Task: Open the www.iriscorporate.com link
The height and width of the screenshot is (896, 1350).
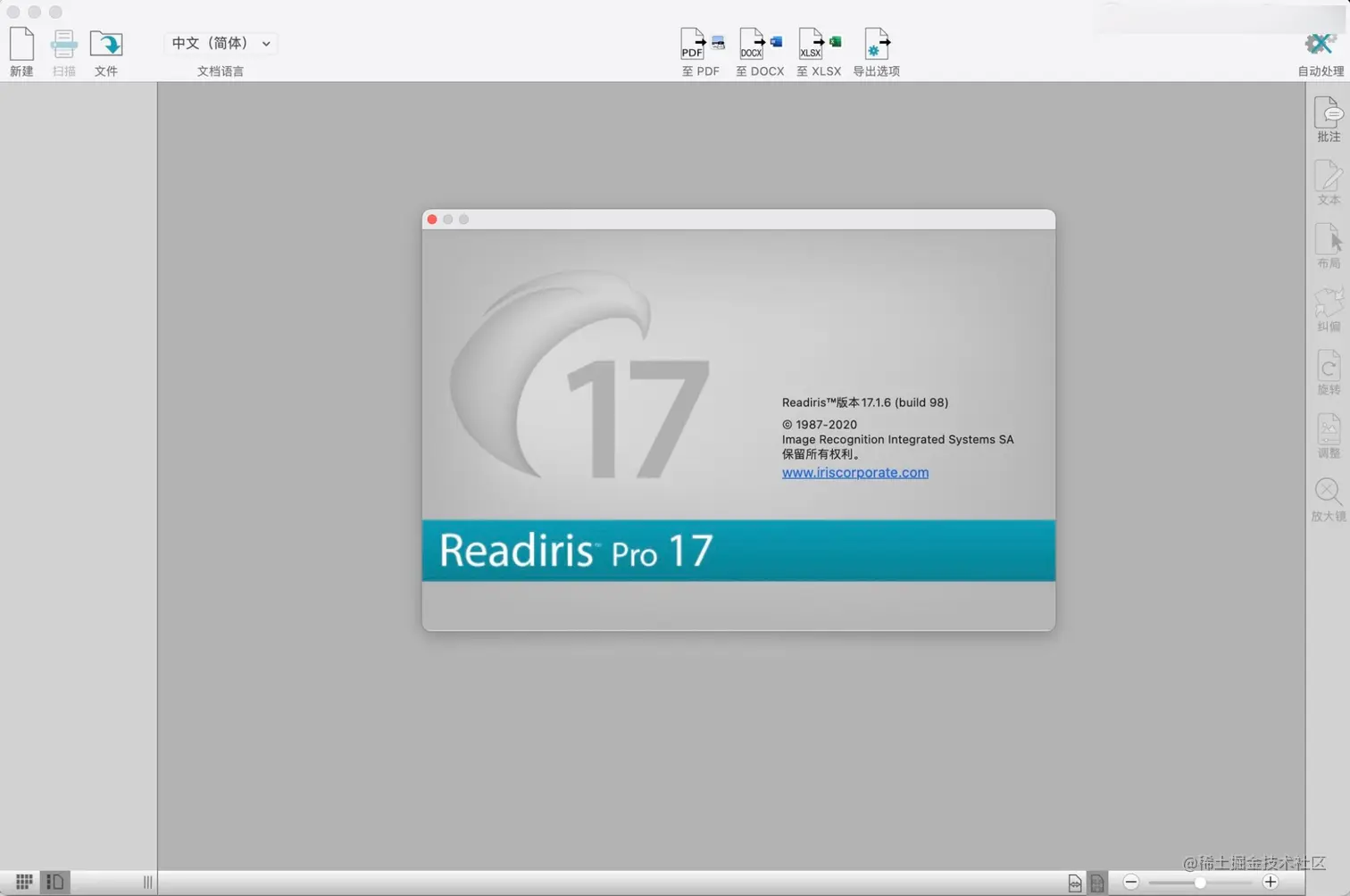Action: 855,472
